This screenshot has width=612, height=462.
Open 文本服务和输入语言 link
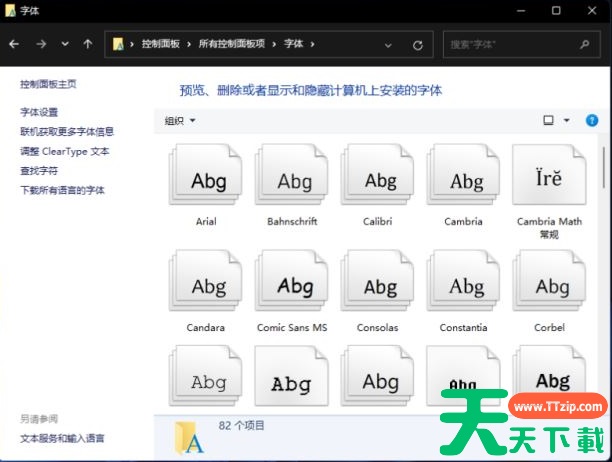(62, 438)
